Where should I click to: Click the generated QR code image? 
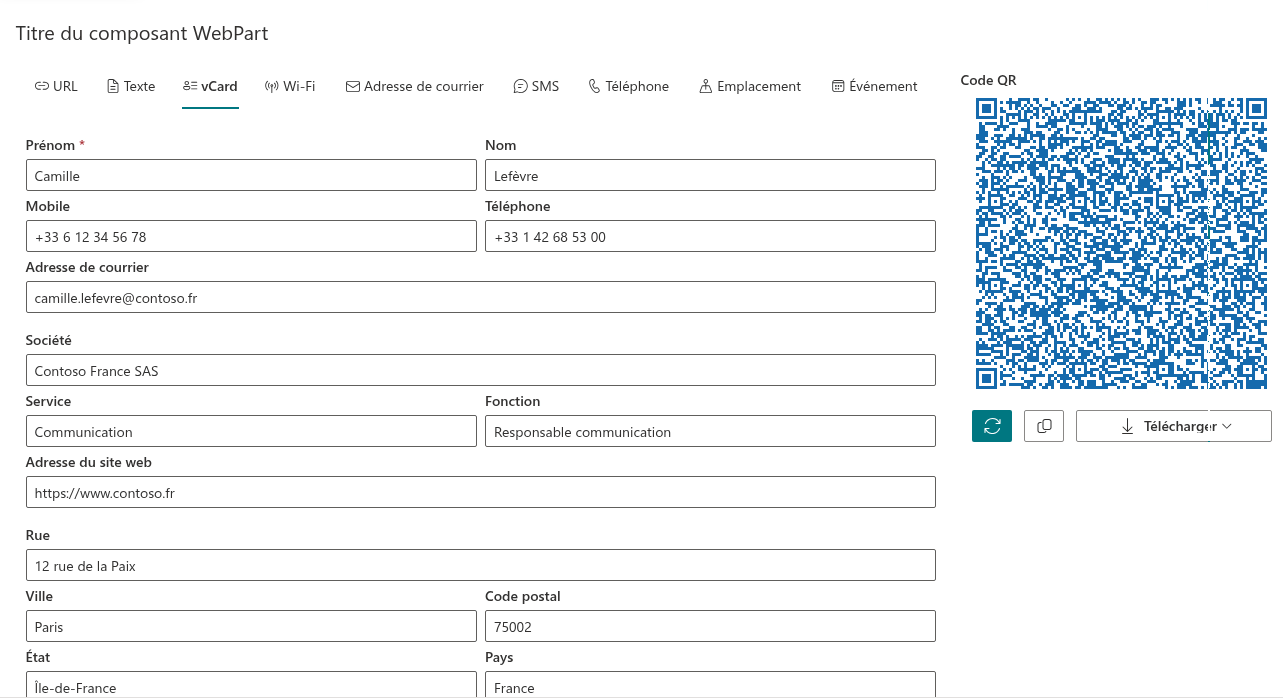[x=1121, y=243]
